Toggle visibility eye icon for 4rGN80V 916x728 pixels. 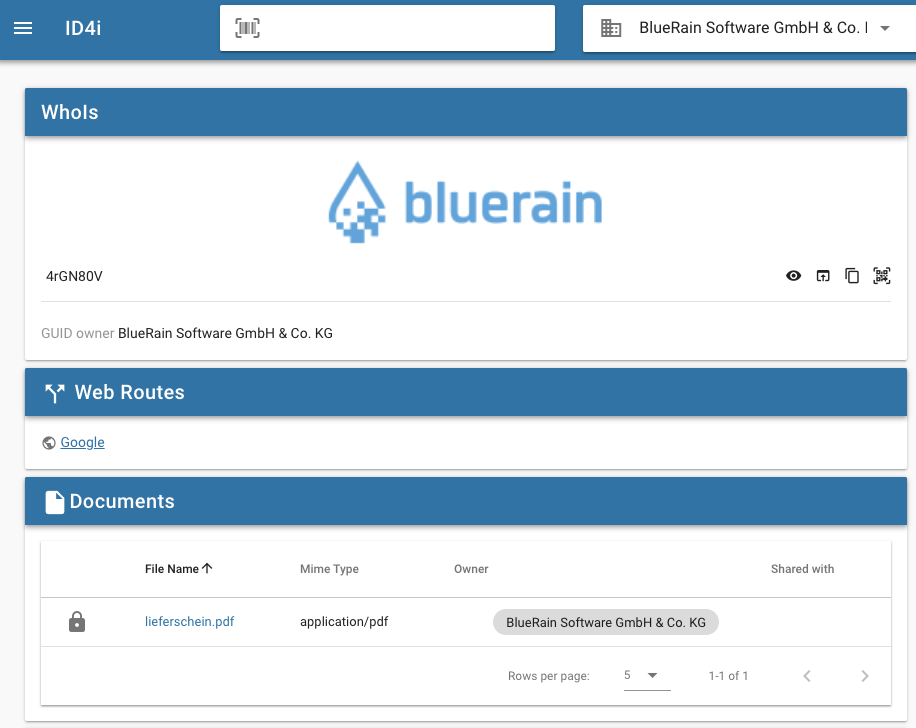pos(793,276)
